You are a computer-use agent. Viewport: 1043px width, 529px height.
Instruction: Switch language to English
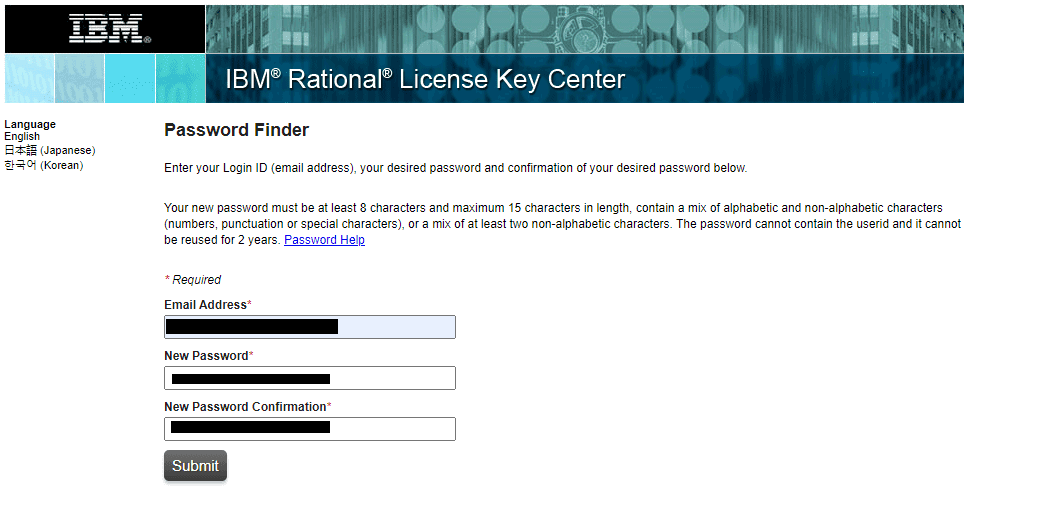tap(22, 136)
